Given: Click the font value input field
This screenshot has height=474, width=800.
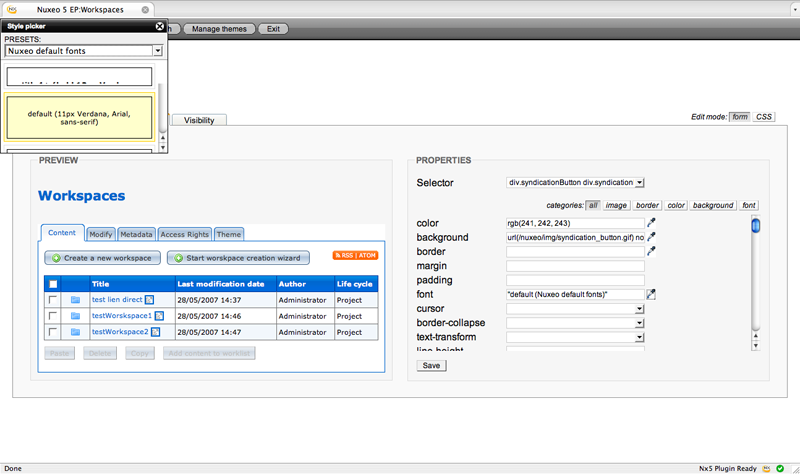Looking at the screenshot, I should coord(575,294).
